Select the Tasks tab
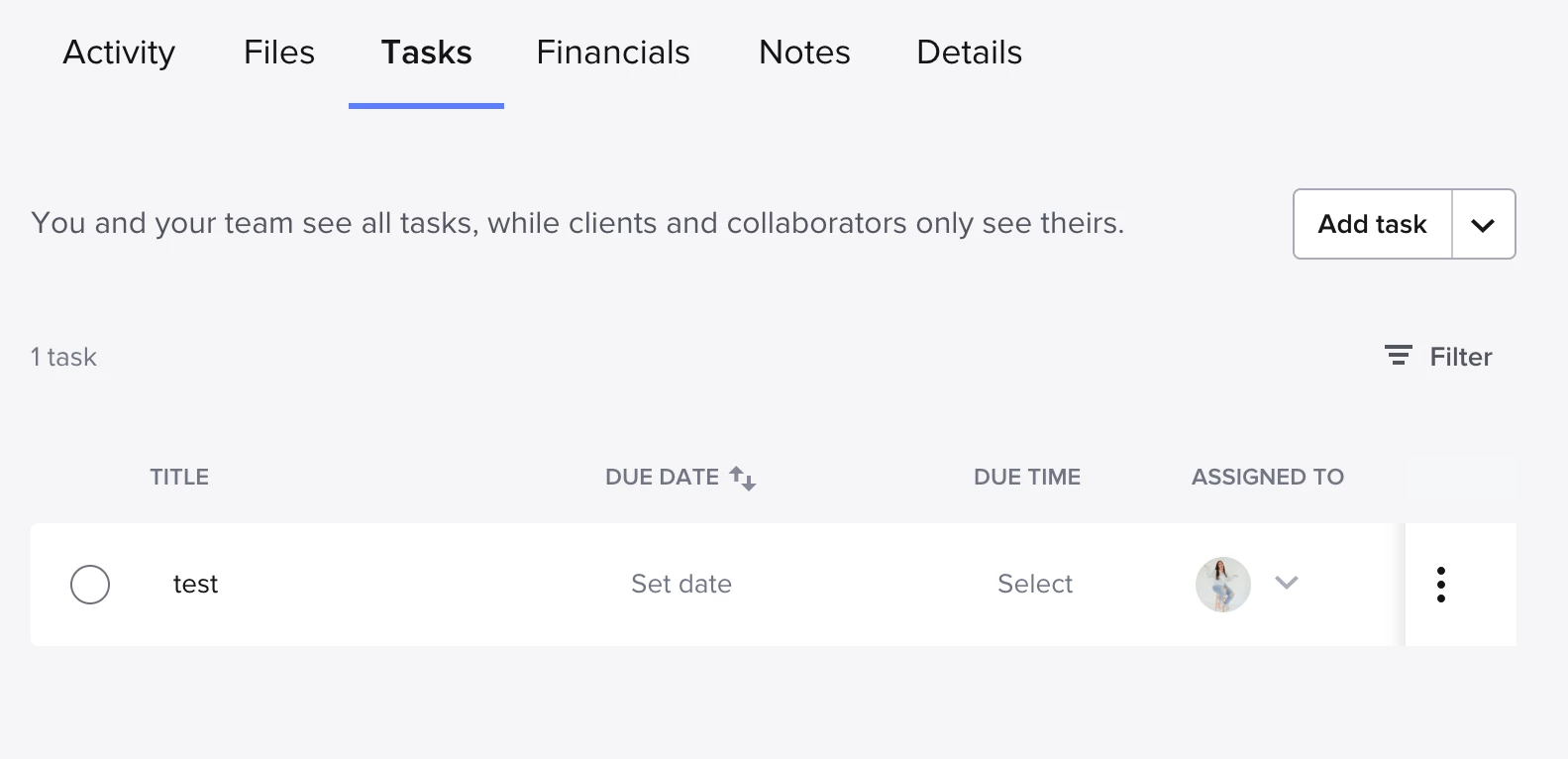 pos(426,53)
